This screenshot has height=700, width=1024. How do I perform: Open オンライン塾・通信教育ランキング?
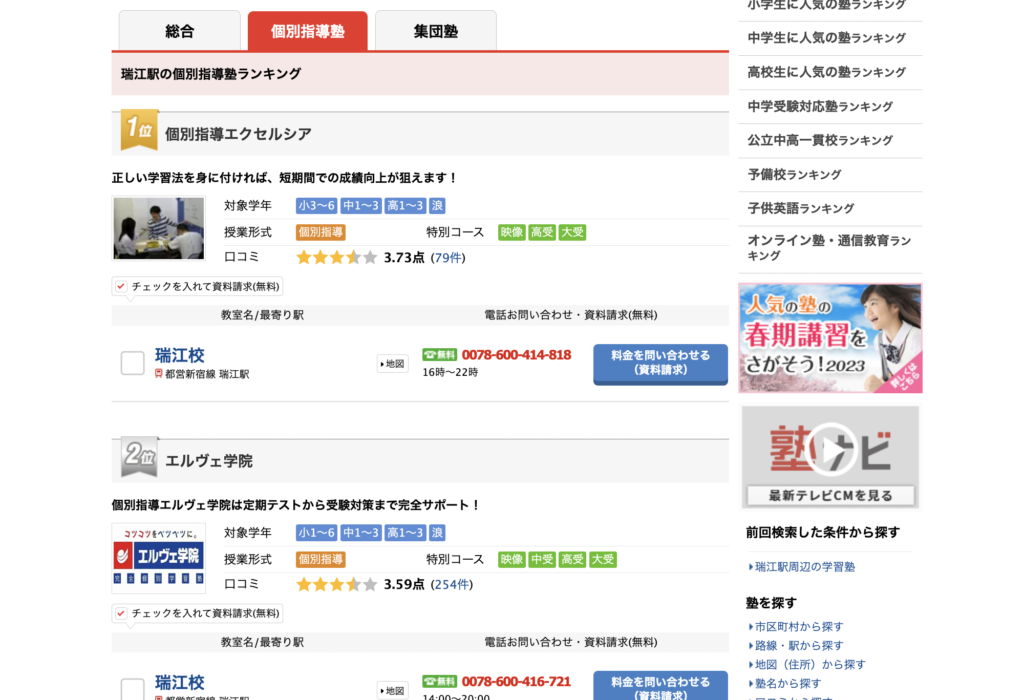829,248
